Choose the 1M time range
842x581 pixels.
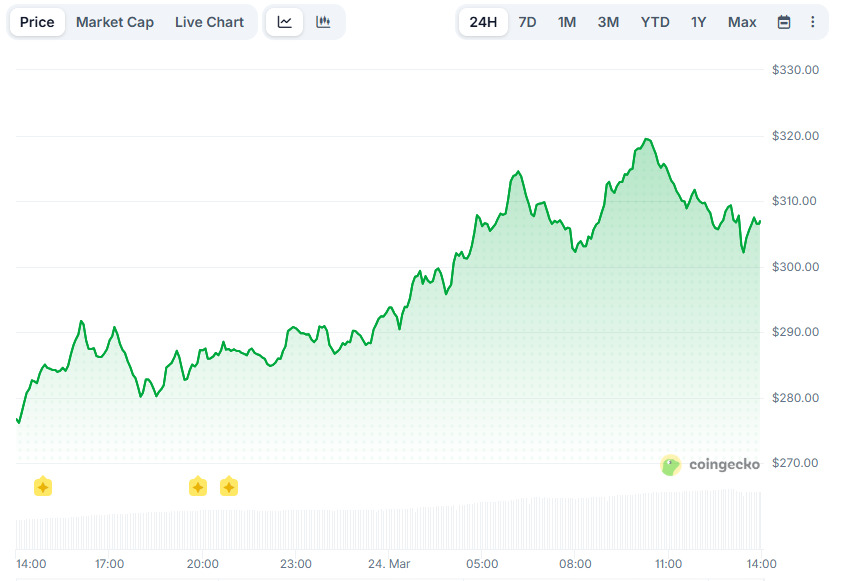(567, 22)
